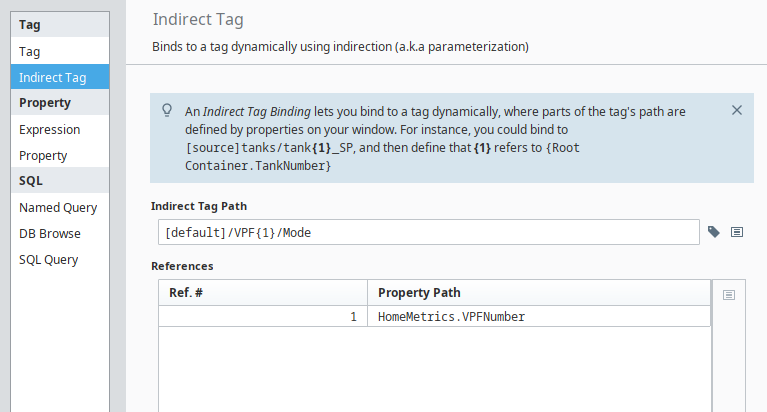Click the property insert icon next to tag path
The image size is (767, 412).
pos(737,232)
